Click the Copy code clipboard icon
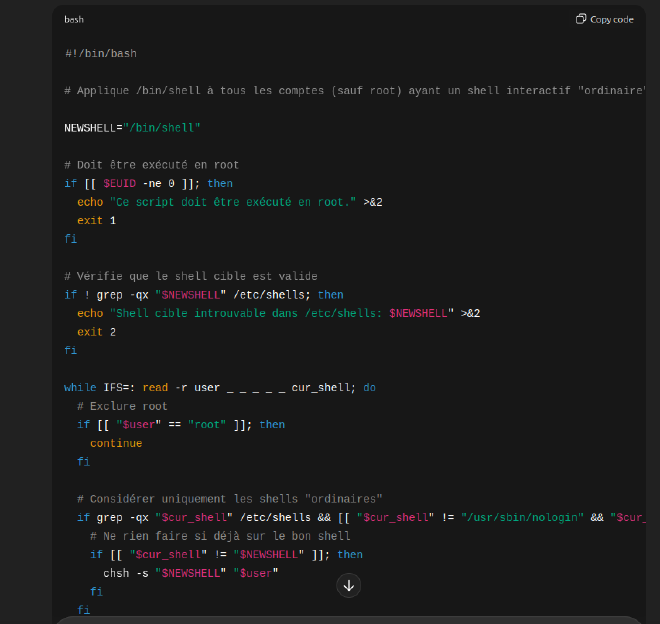 click(581, 19)
